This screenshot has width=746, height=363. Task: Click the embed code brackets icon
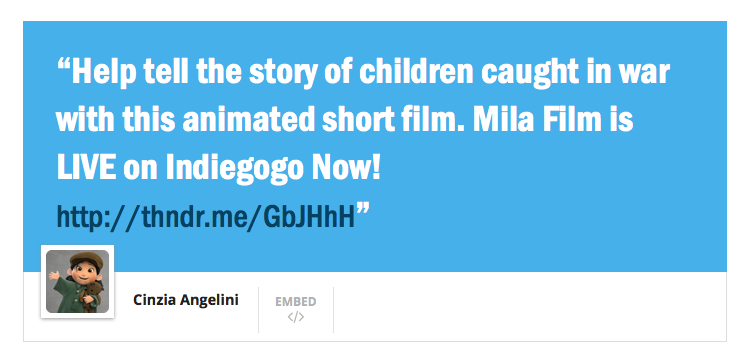tap(295, 317)
